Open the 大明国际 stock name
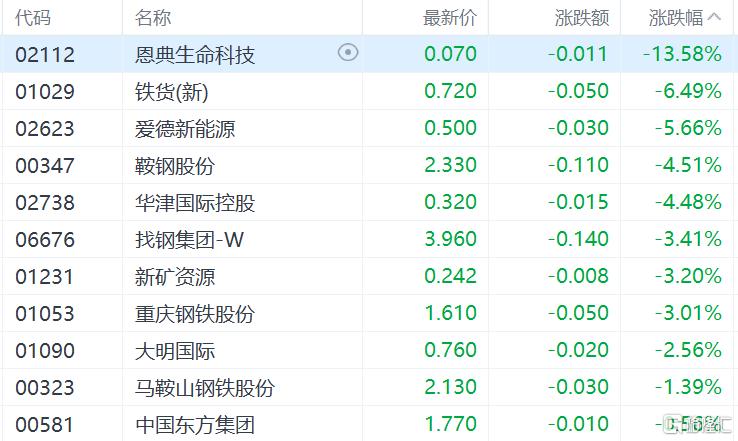 [175, 351]
